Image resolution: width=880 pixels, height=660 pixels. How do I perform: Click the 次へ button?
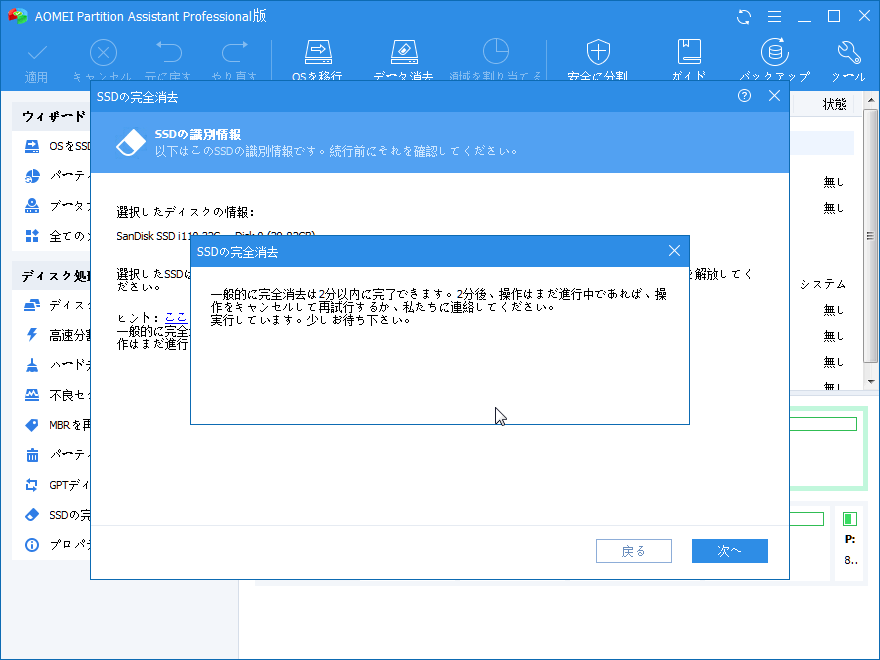tap(730, 551)
